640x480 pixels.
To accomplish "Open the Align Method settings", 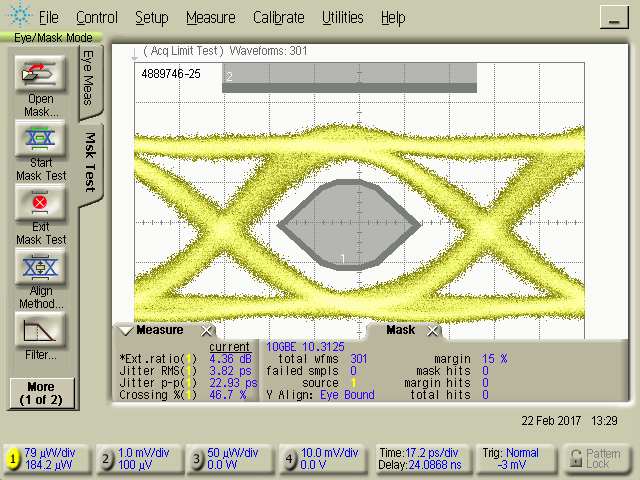I will coord(40,267).
